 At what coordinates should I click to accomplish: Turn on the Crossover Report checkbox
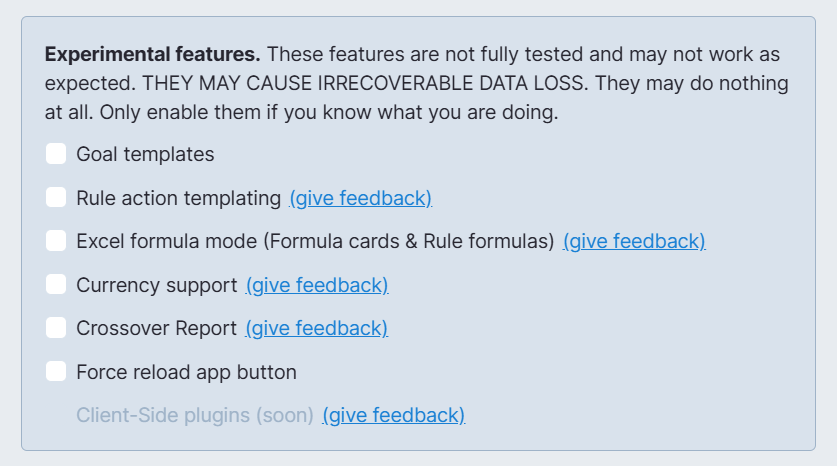coord(56,328)
